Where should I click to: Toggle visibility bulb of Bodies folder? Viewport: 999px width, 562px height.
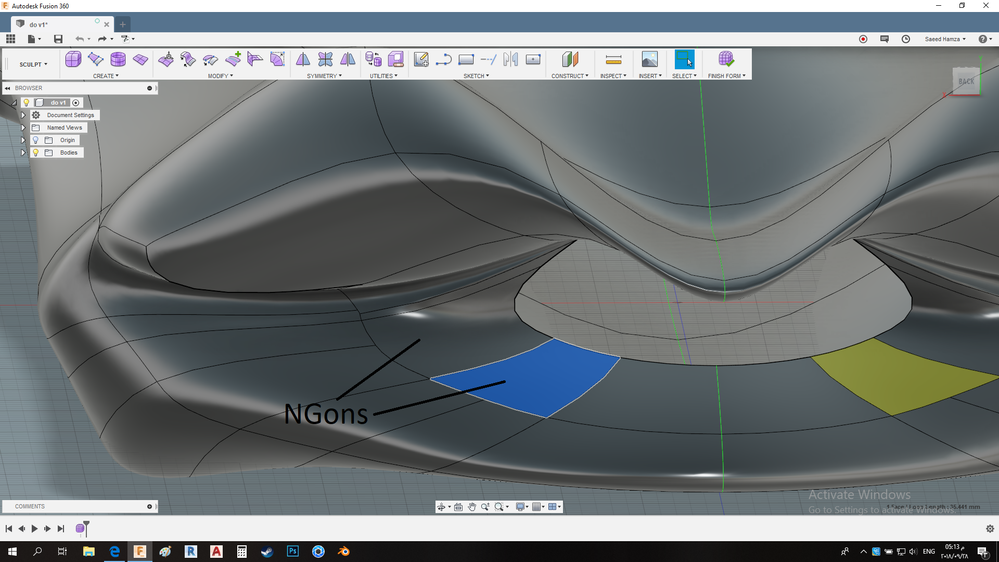coord(36,152)
